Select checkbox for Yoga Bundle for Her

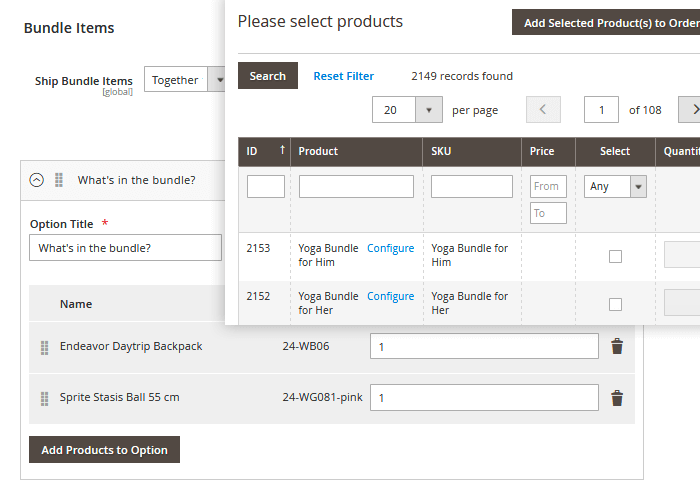pos(615,304)
